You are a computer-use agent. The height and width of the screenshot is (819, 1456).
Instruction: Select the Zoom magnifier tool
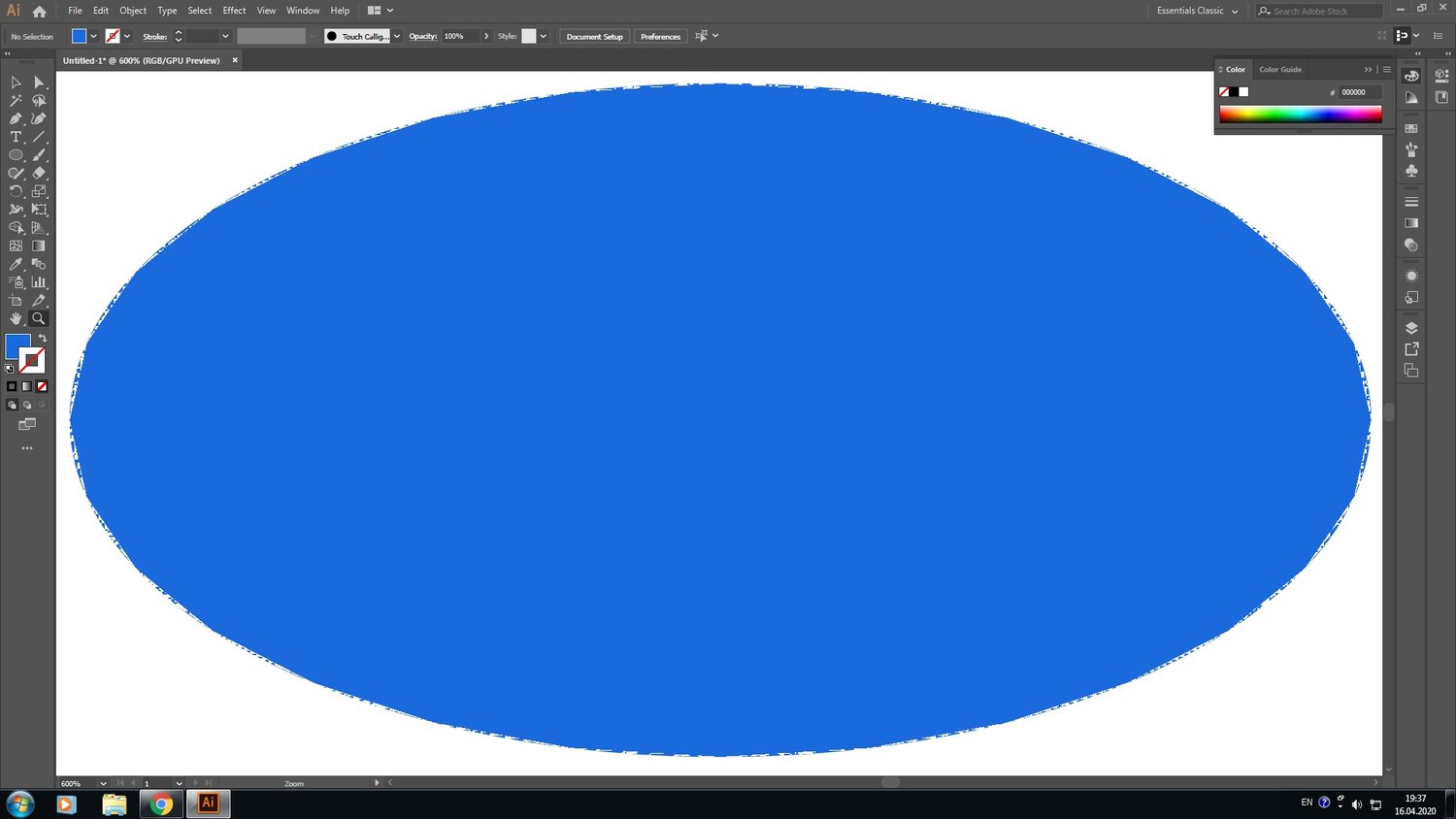pyautogui.click(x=39, y=318)
